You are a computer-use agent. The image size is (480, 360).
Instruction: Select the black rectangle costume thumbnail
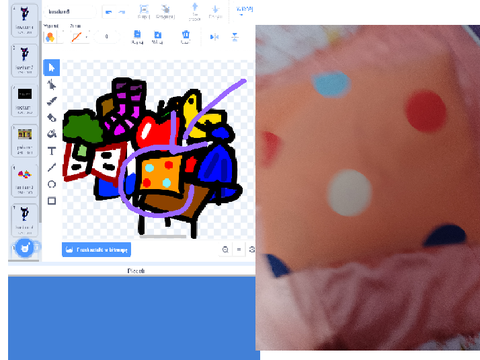(x=25, y=100)
